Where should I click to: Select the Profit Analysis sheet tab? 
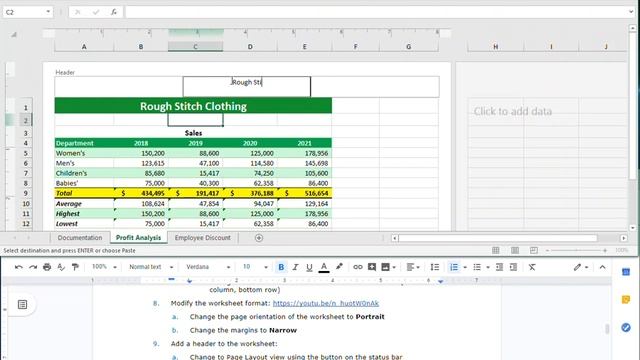point(138,238)
